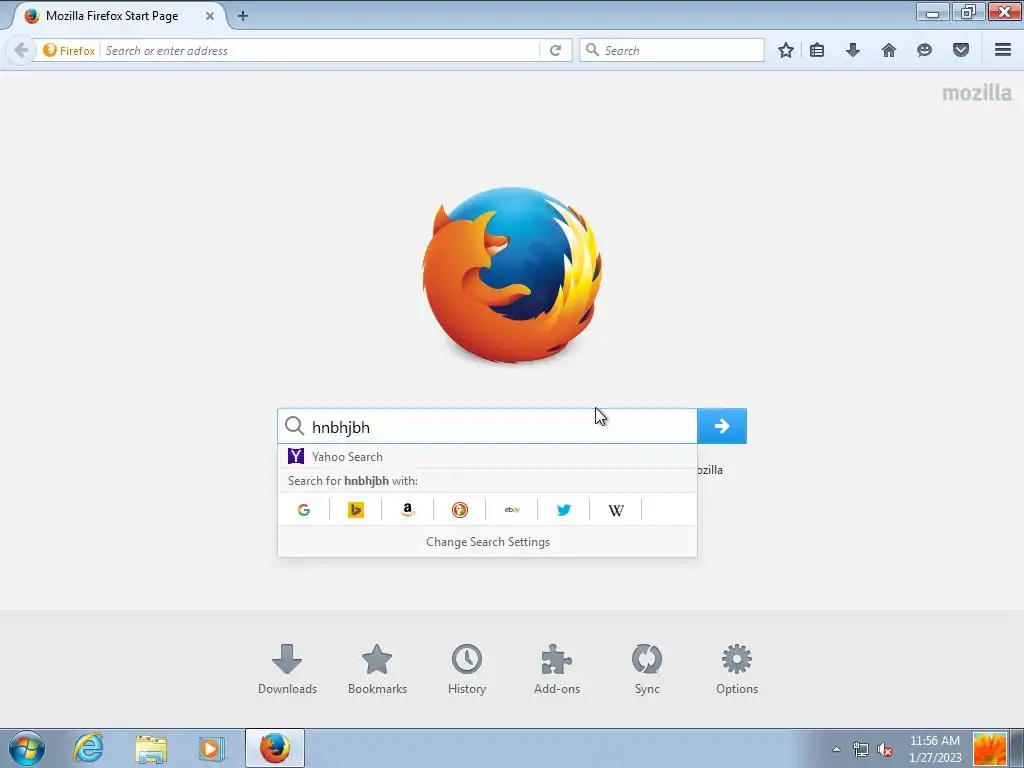The width and height of the screenshot is (1024, 768).
Task: Show hidden system tray icons arrow
Action: click(836, 749)
